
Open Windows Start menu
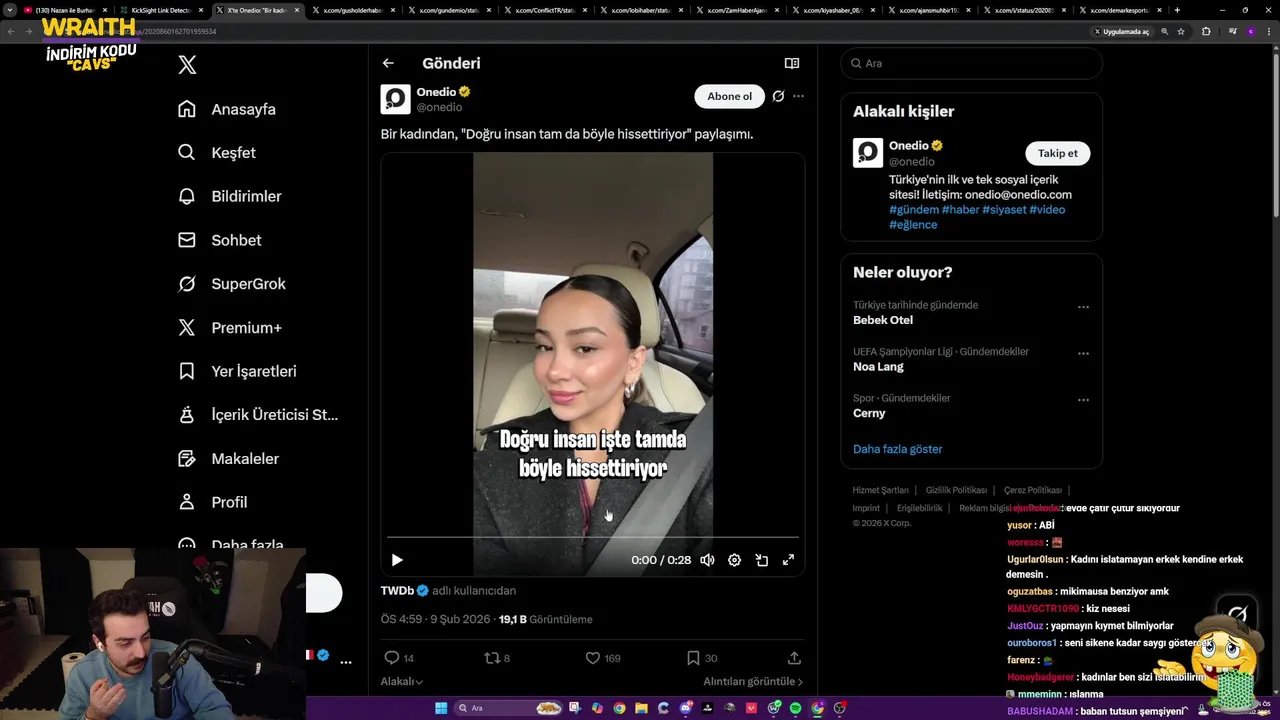click(441, 708)
